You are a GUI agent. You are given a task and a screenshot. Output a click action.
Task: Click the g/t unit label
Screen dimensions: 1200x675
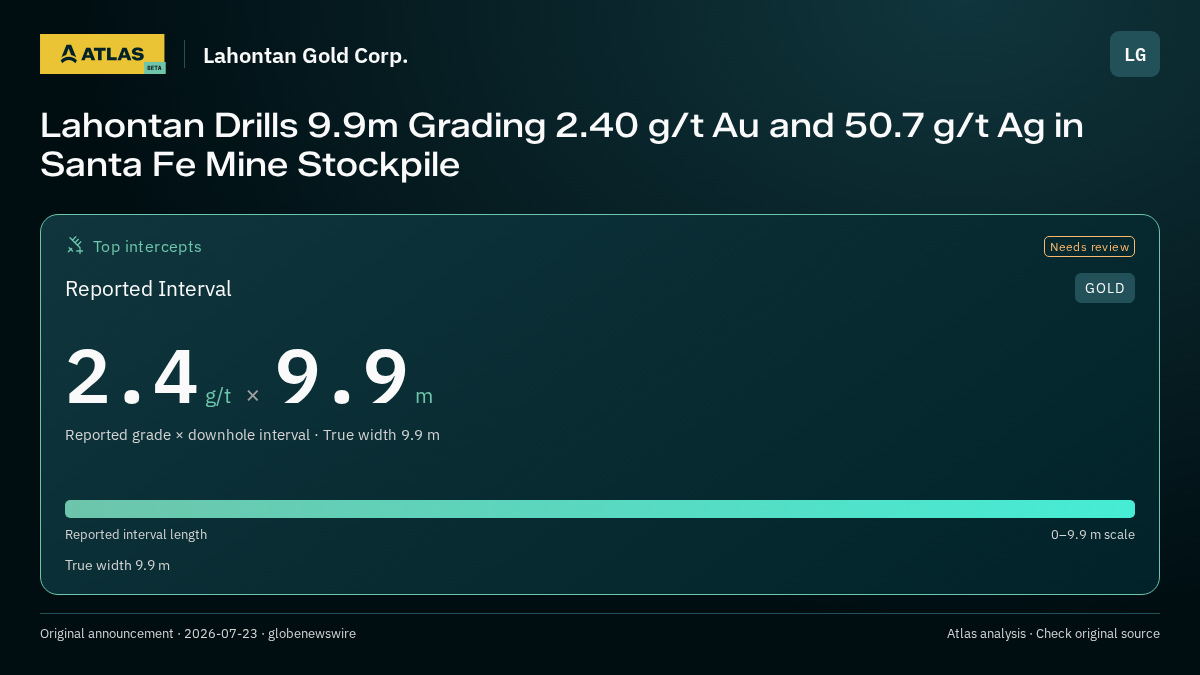tap(218, 396)
